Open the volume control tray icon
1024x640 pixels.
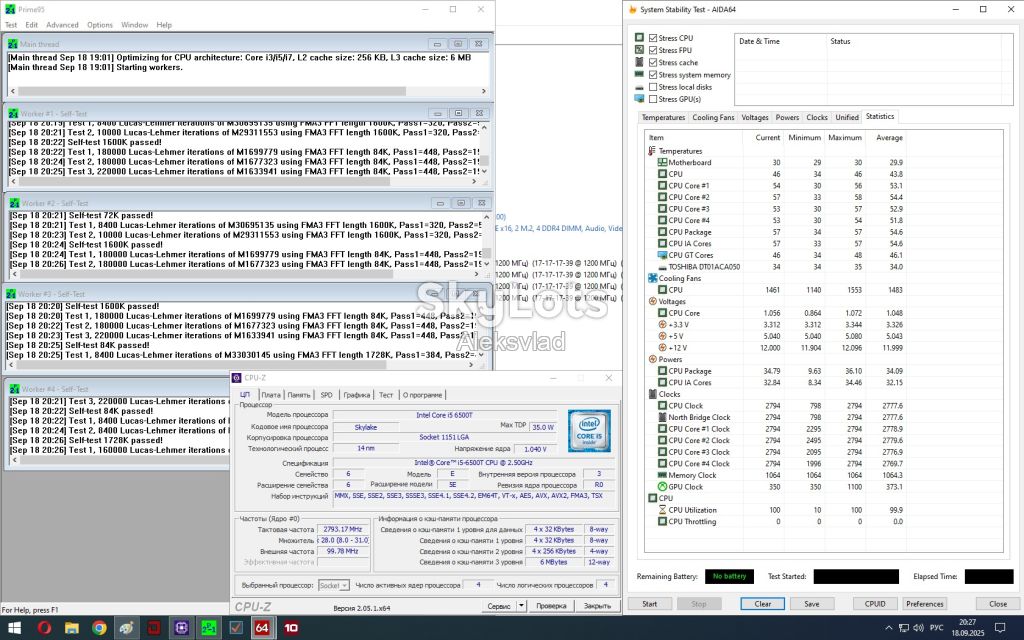(x=919, y=628)
